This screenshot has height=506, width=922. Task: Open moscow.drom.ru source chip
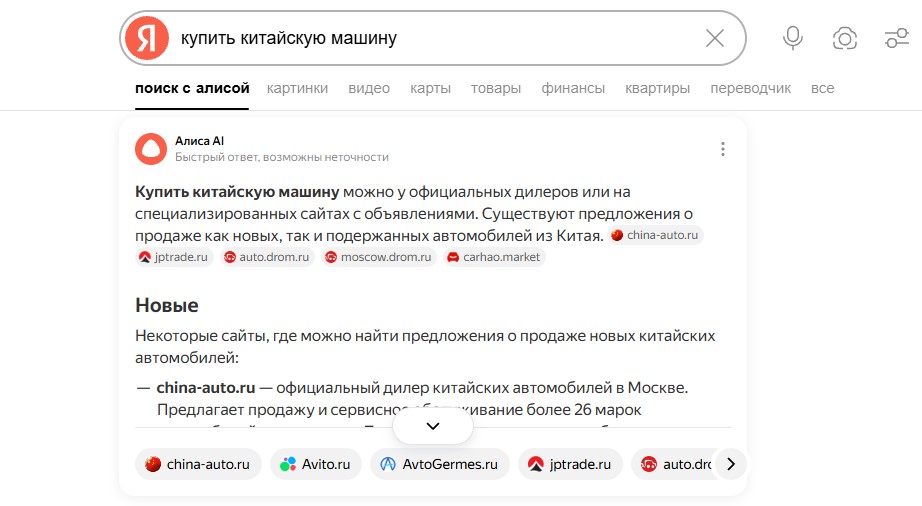379,257
